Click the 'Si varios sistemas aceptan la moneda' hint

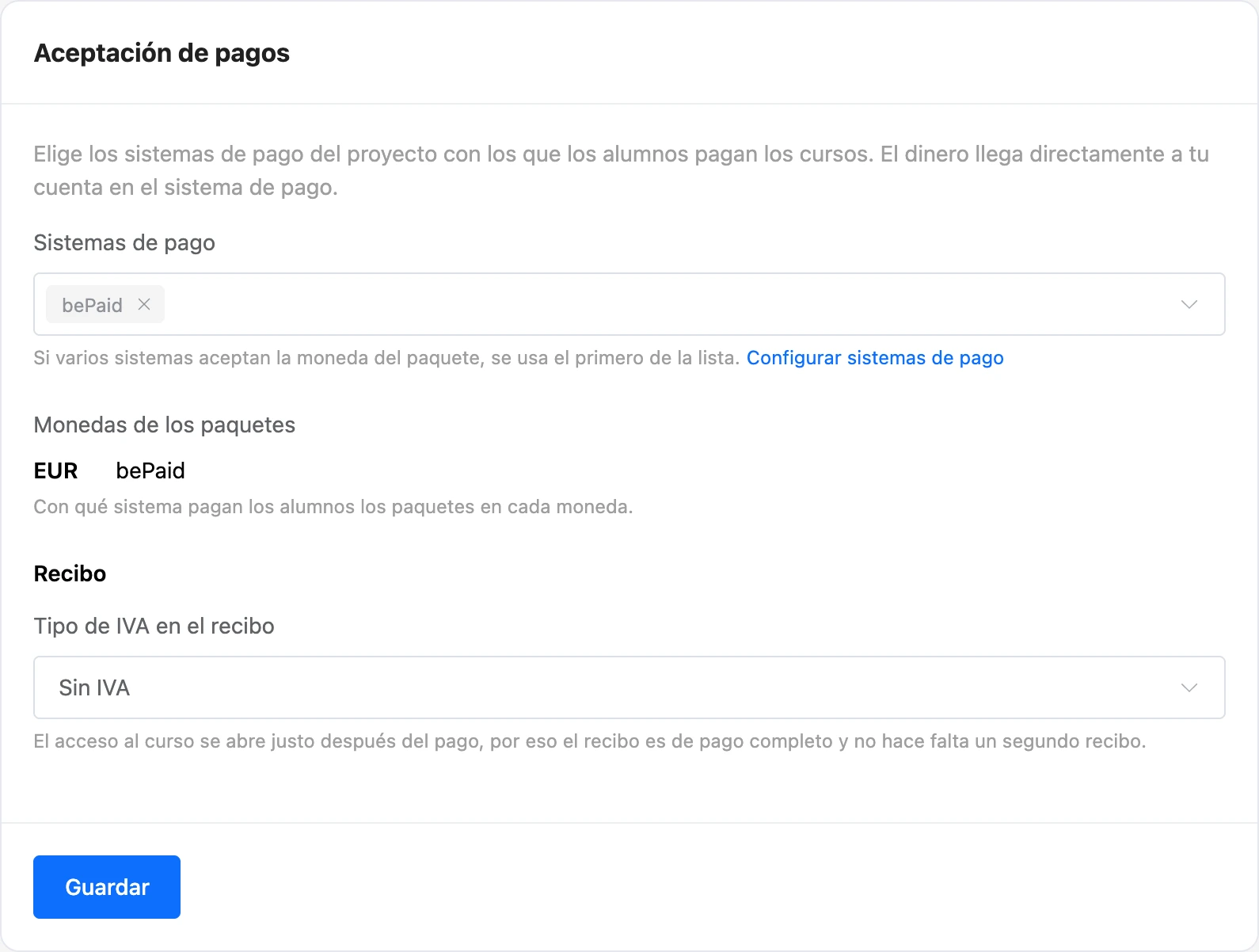386,358
